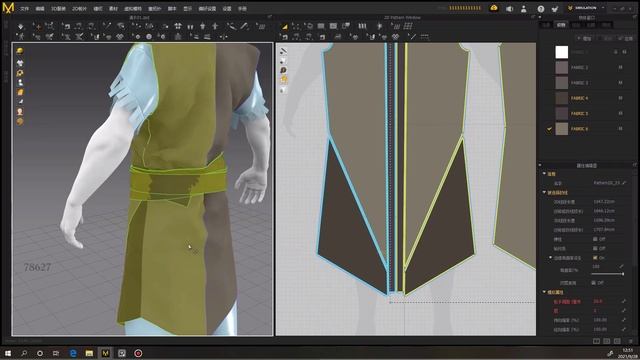
Task: Click the avatar head icon in 3D viewport sidebar
Action: [20, 111]
